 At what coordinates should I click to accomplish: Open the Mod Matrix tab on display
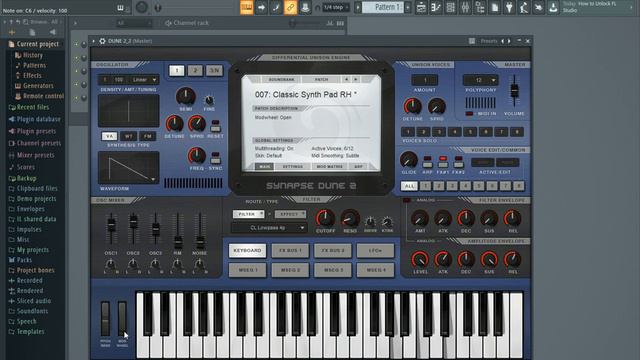point(329,167)
